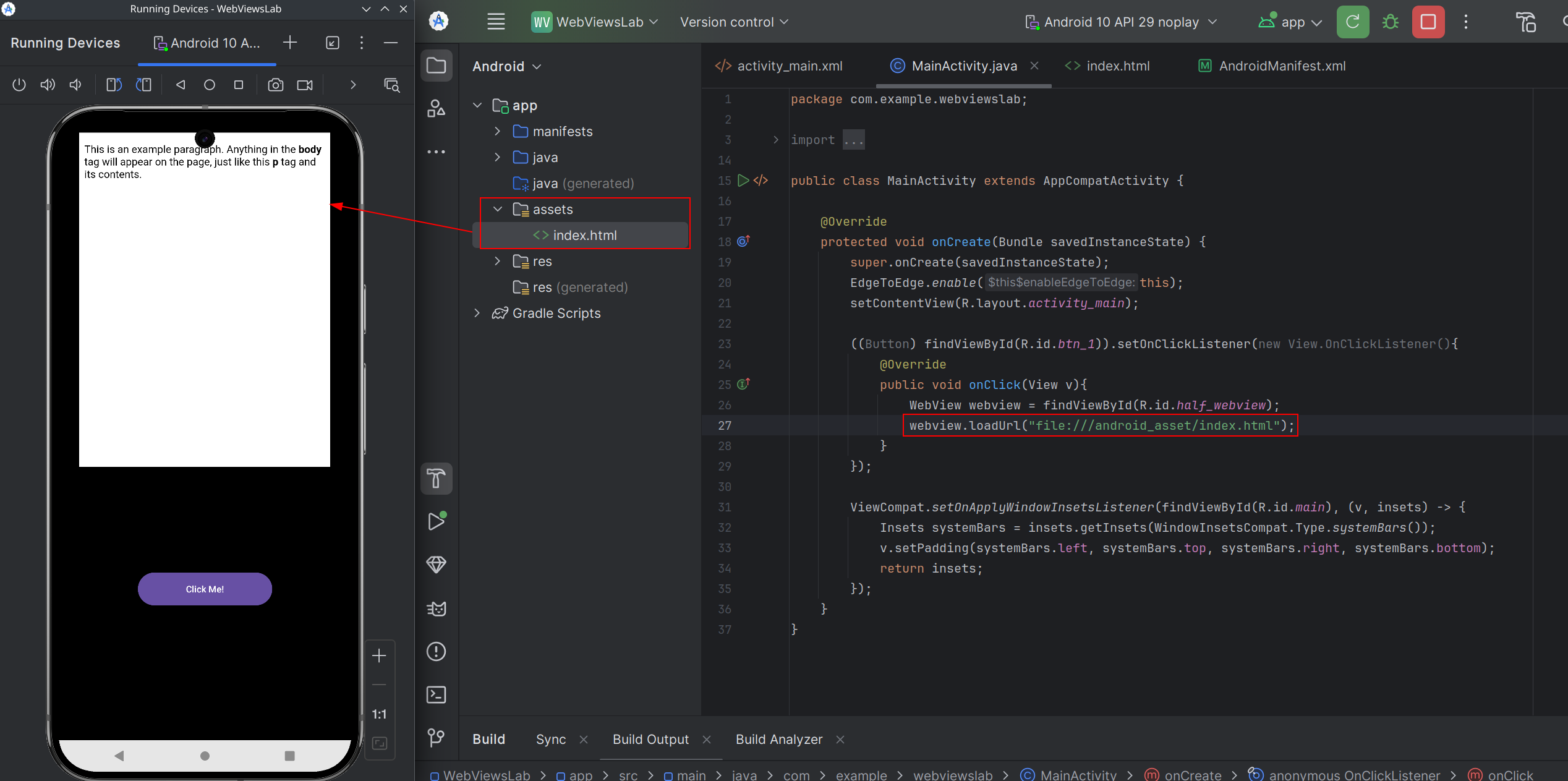
Task: Open Running Devices window mode icon
Action: click(x=333, y=43)
